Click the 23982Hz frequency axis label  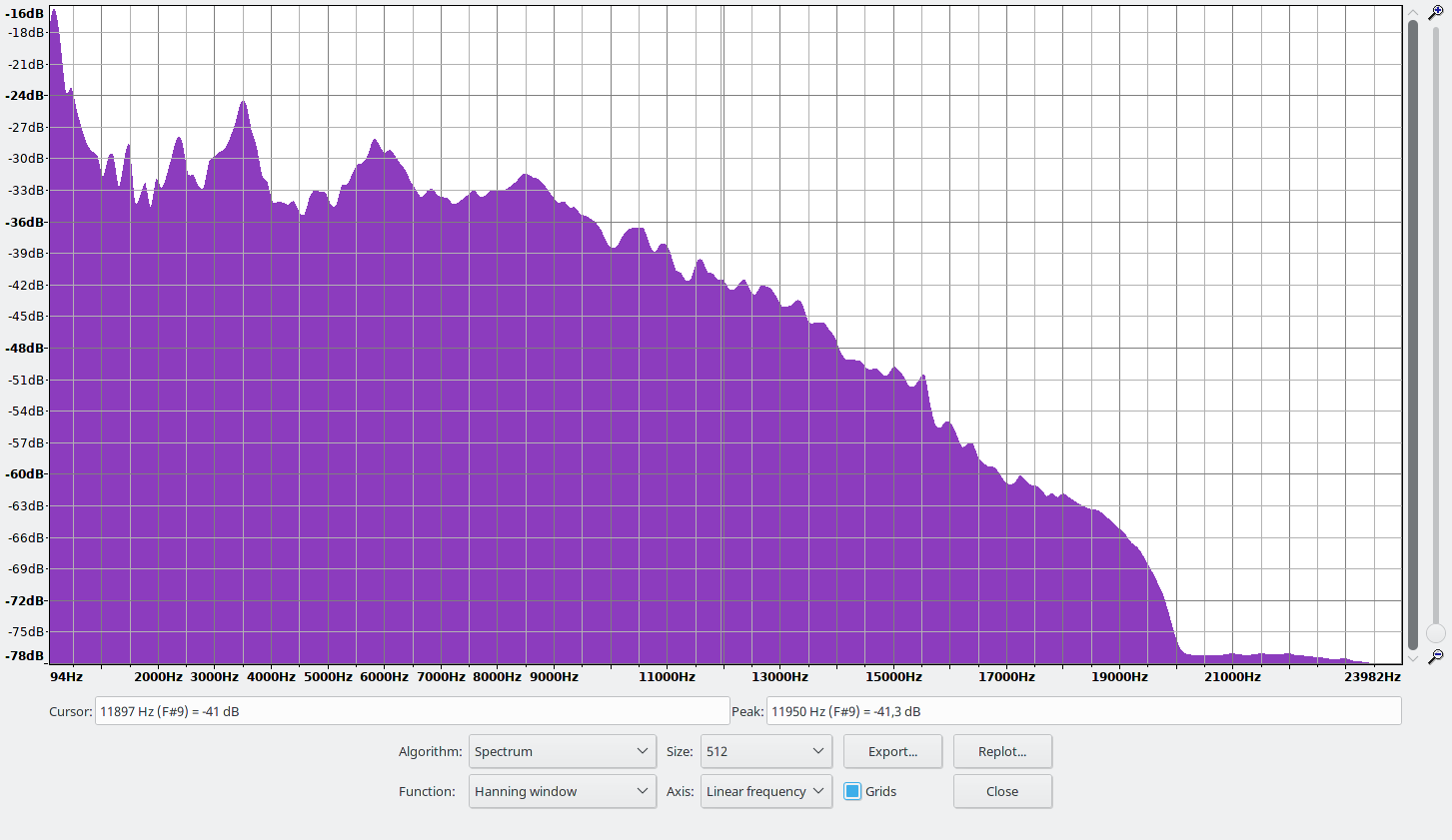(x=1372, y=676)
